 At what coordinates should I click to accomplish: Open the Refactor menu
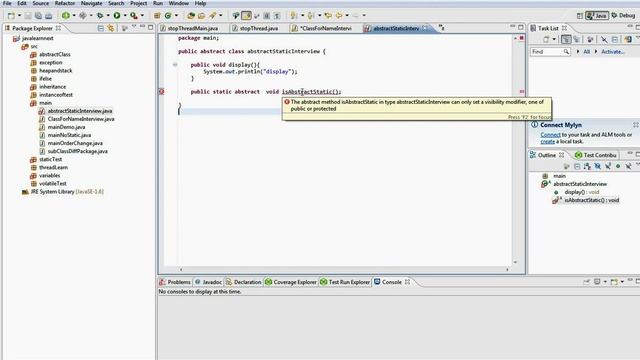point(65,3)
